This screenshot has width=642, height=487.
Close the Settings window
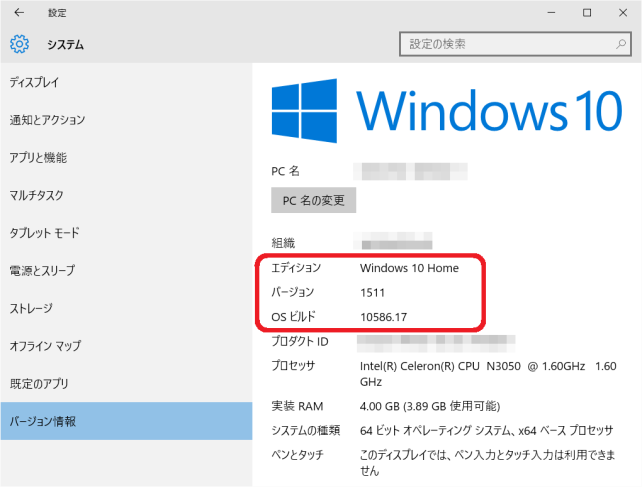tap(623, 13)
